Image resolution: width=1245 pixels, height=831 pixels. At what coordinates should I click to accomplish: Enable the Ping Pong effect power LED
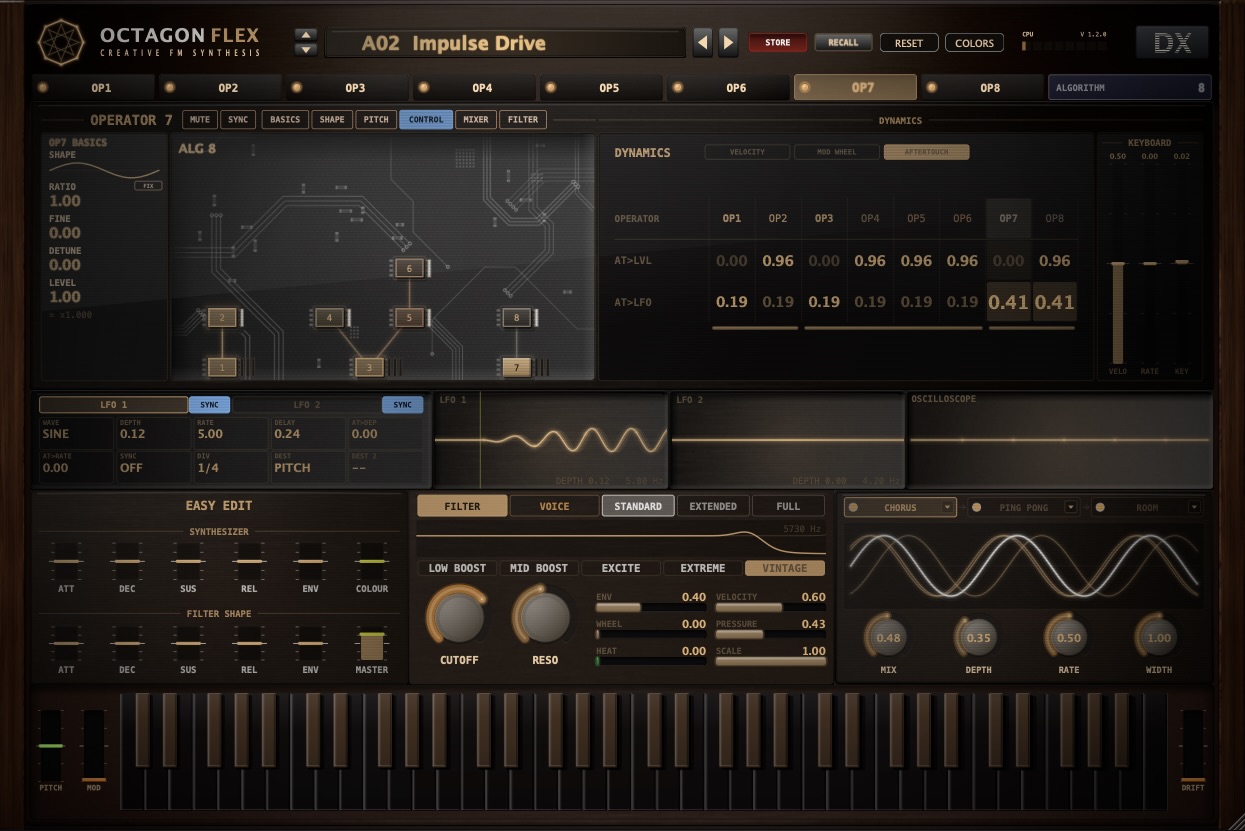click(x=976, y=508)
